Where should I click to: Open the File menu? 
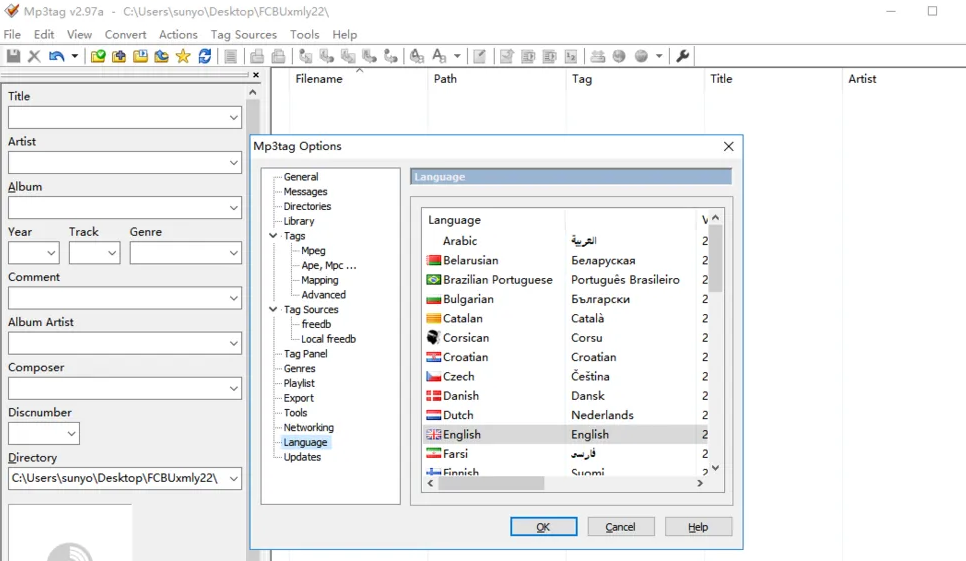[x=12, y=34]
